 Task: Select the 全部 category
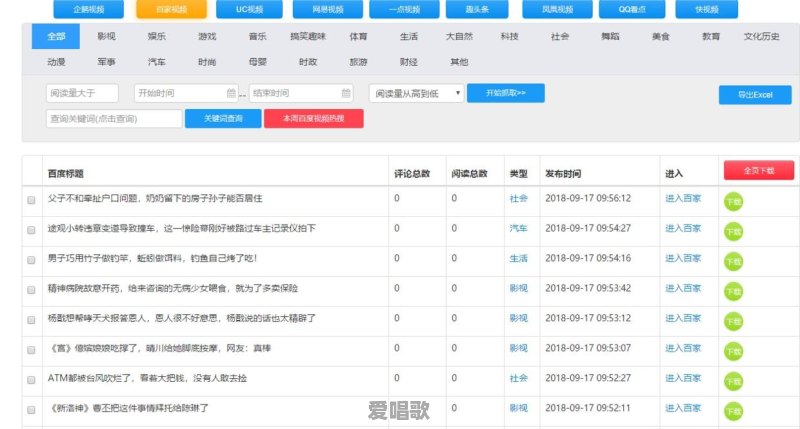click(x=56, y=36)
